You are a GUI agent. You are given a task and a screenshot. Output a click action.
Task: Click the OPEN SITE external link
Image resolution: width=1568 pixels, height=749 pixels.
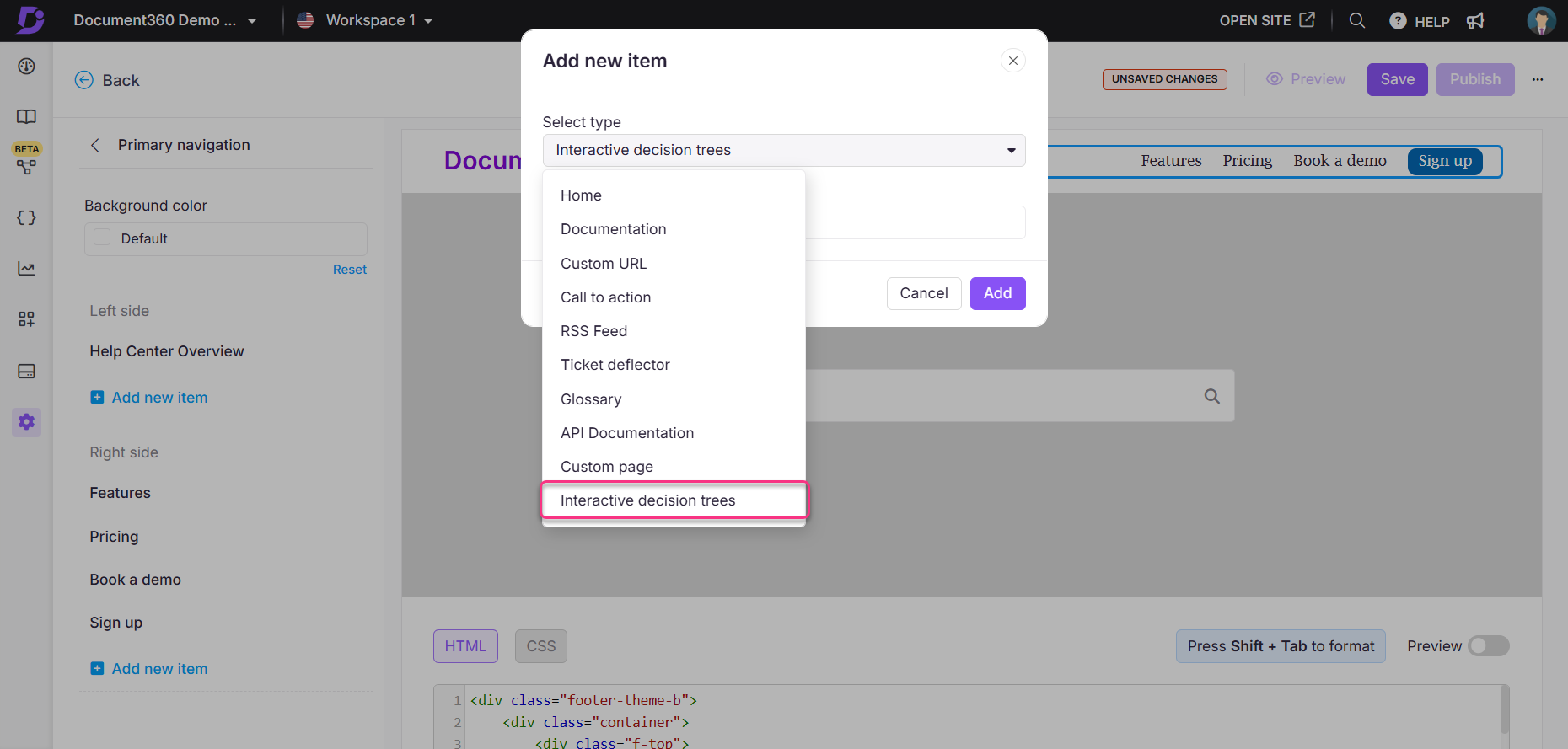pyautogui.click(x=1267, y=20)
